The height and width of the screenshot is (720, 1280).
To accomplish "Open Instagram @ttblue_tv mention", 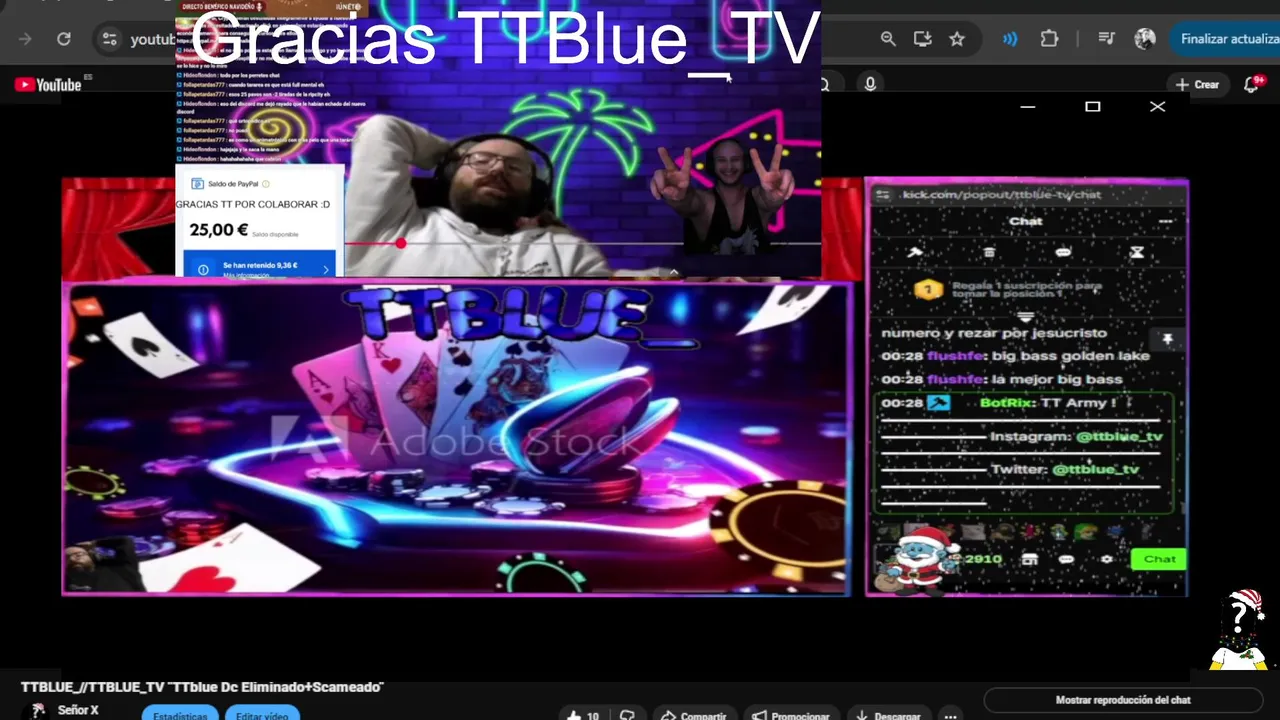I will tap(1119, 437).
